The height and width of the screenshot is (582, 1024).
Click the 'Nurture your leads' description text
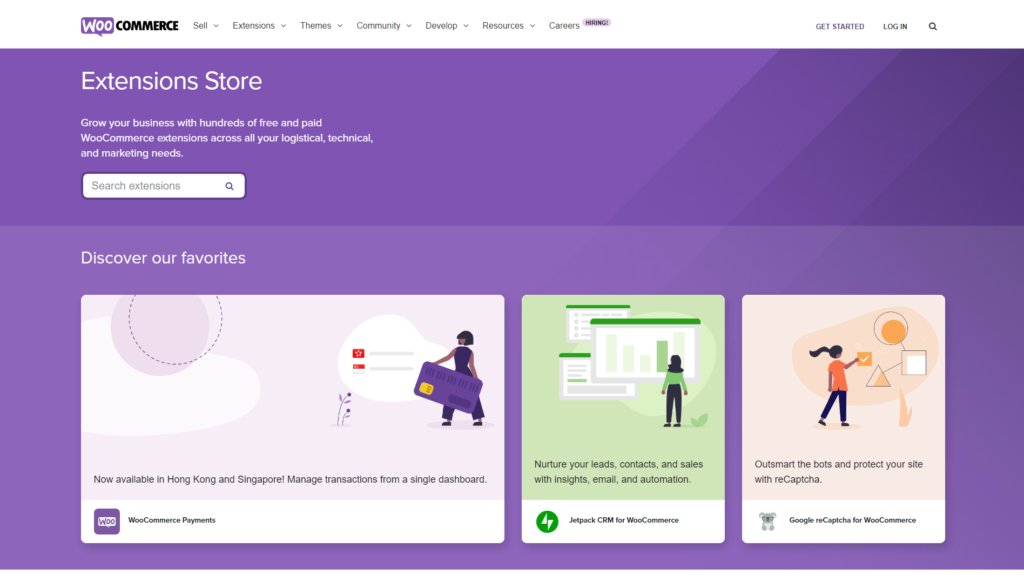[x=618, y=472]
